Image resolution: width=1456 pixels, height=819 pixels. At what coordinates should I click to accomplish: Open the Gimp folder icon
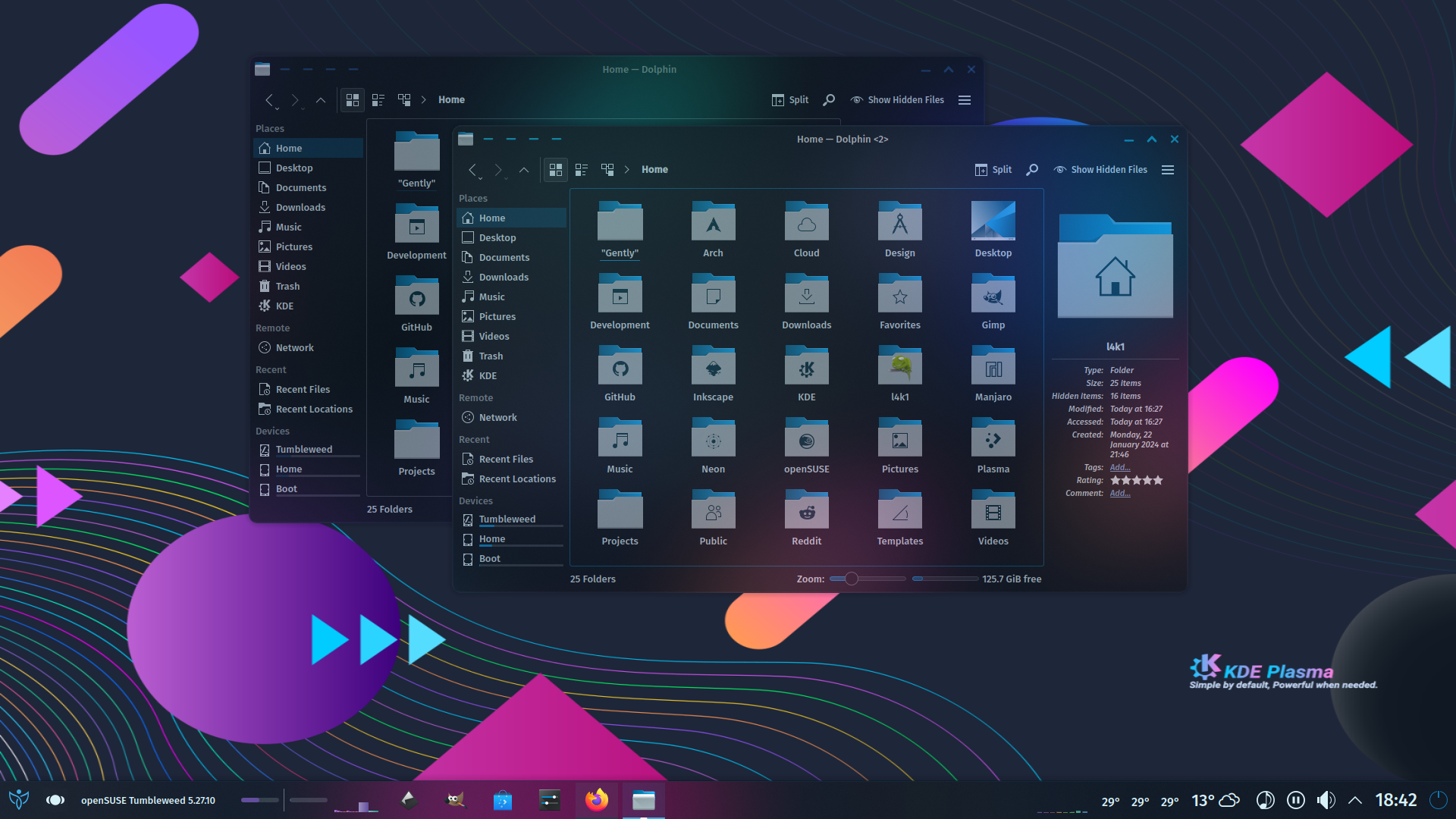coord(993,293)
